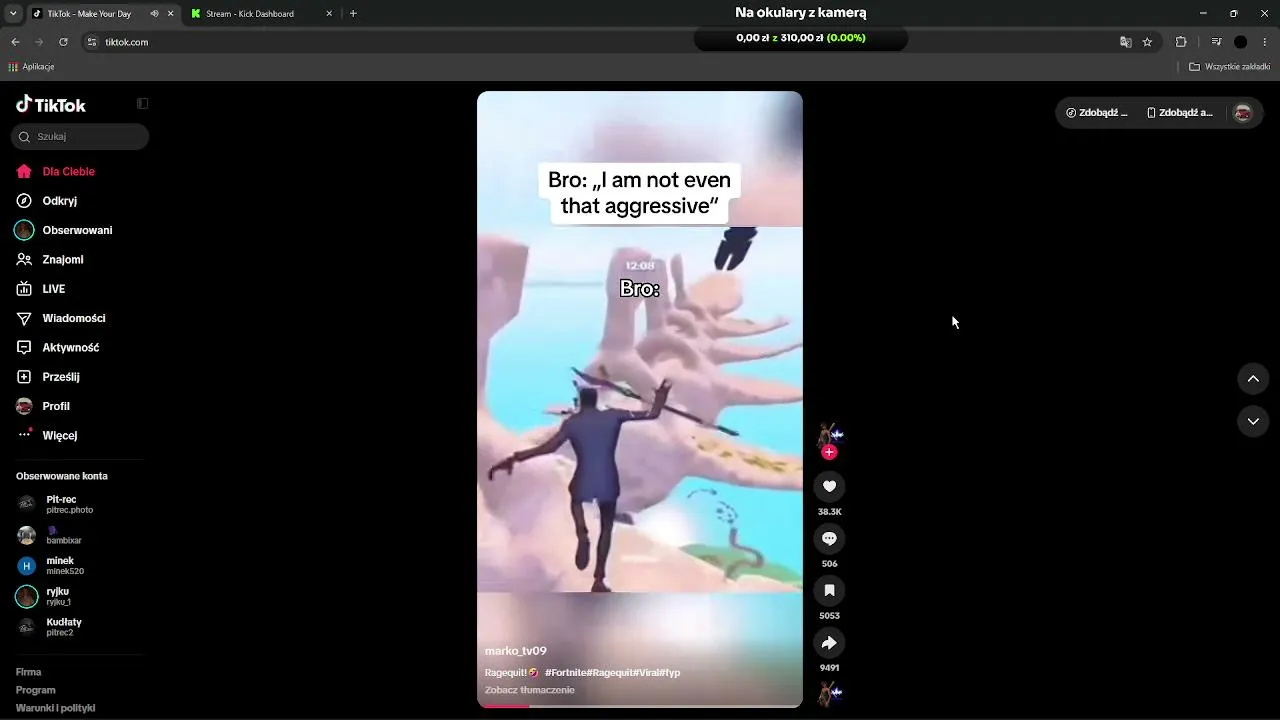Open the marko_tv09 creator profile link

tap(516, 651)
